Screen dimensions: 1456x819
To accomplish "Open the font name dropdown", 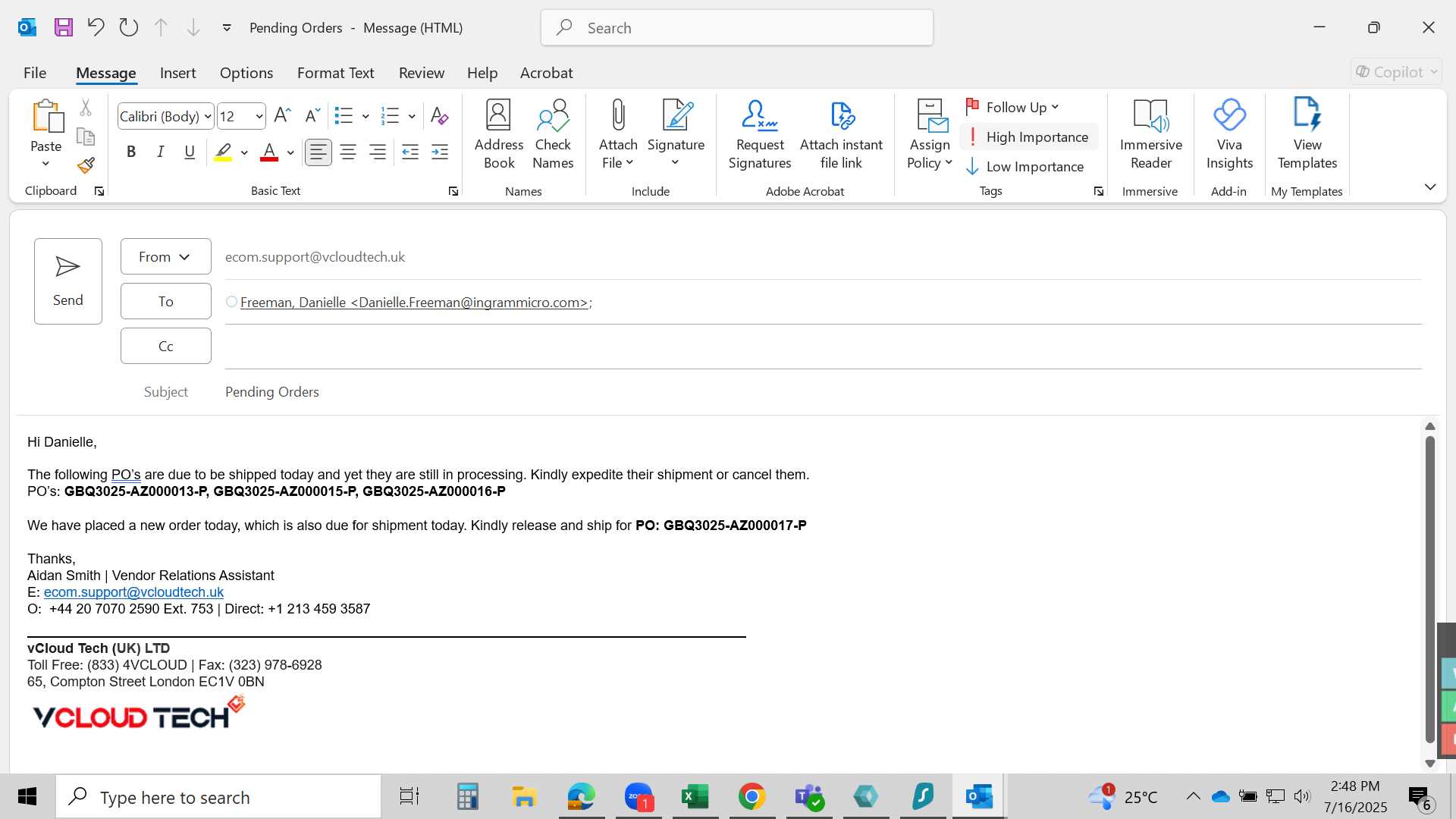I will click(208, 117).
